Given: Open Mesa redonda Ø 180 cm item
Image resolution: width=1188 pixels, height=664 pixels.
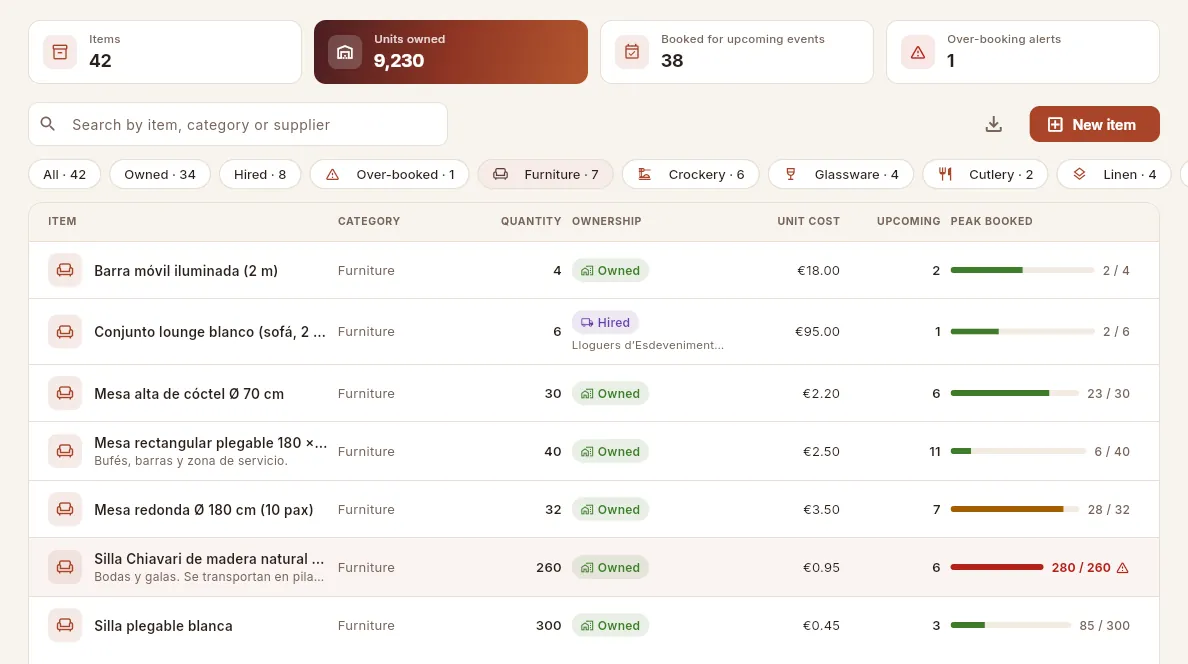Looking at the screenshot, I should [203, 509].
